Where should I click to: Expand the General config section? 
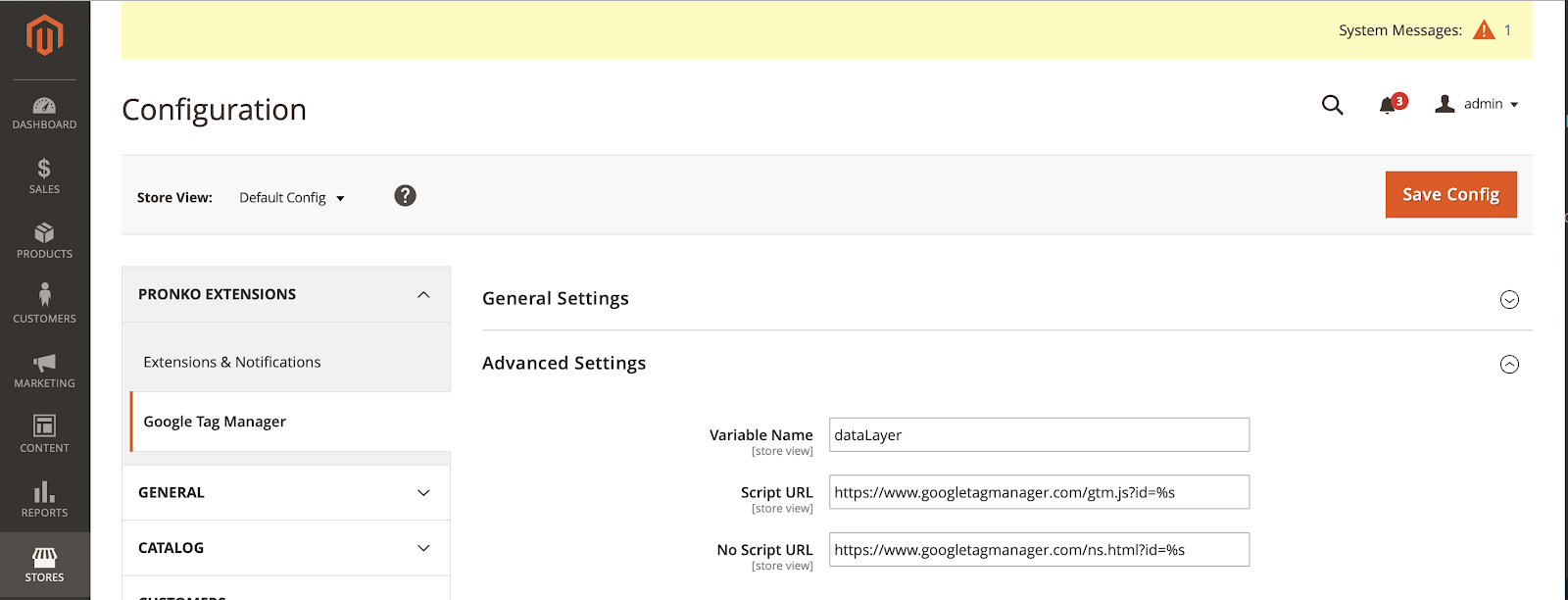[286, 492]
